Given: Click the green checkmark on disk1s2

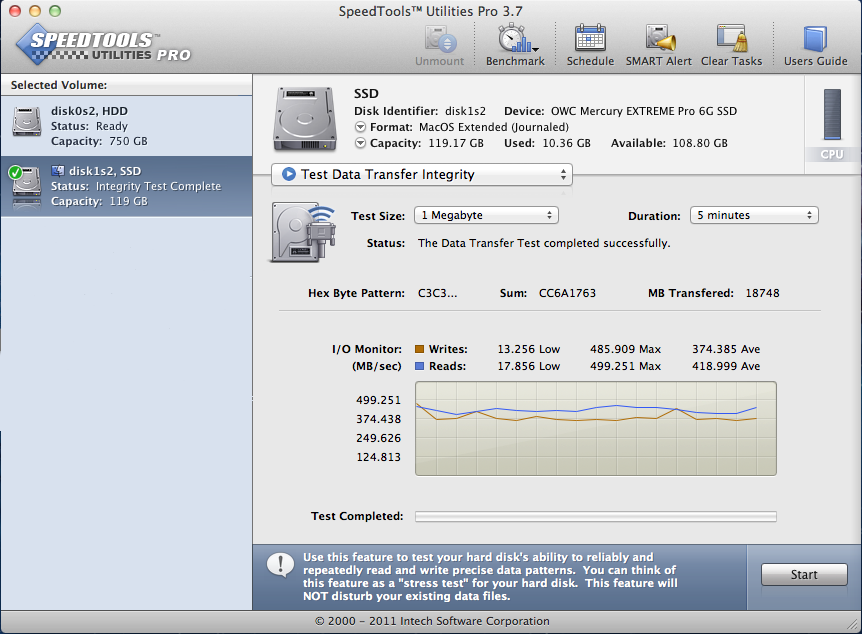Looking at the screenshot, I should click(15, 173).
